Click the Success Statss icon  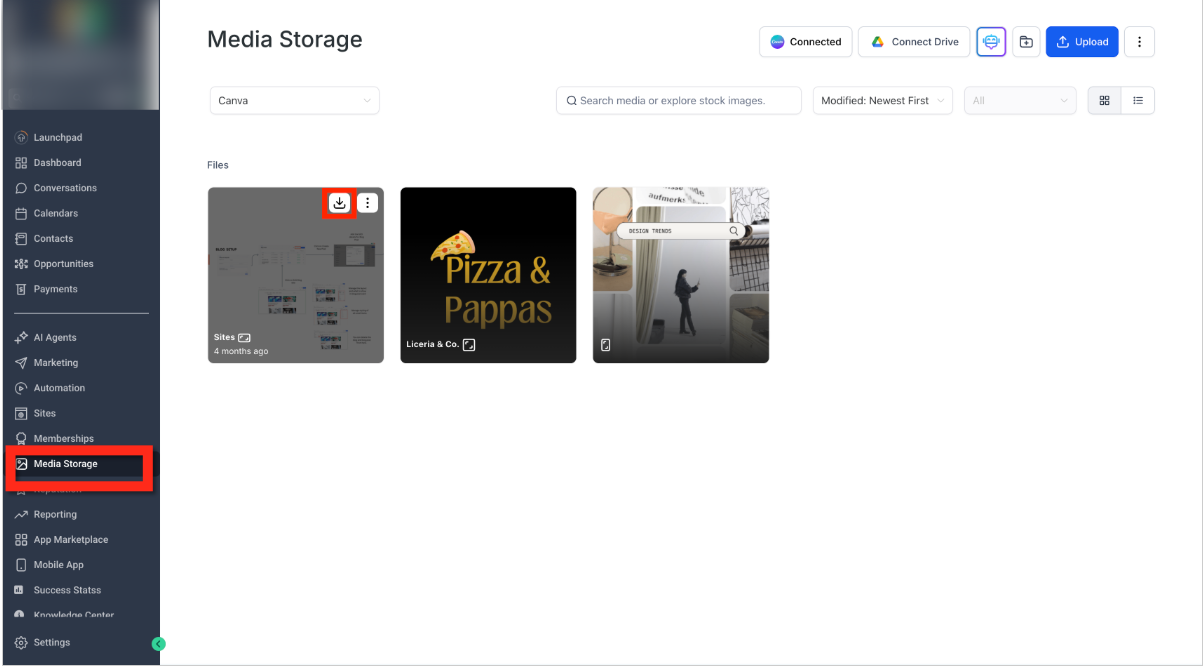click(19, 590)
